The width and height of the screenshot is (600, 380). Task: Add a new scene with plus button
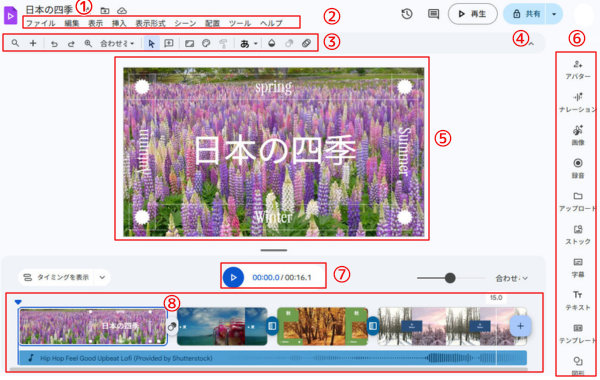(520, 326)
